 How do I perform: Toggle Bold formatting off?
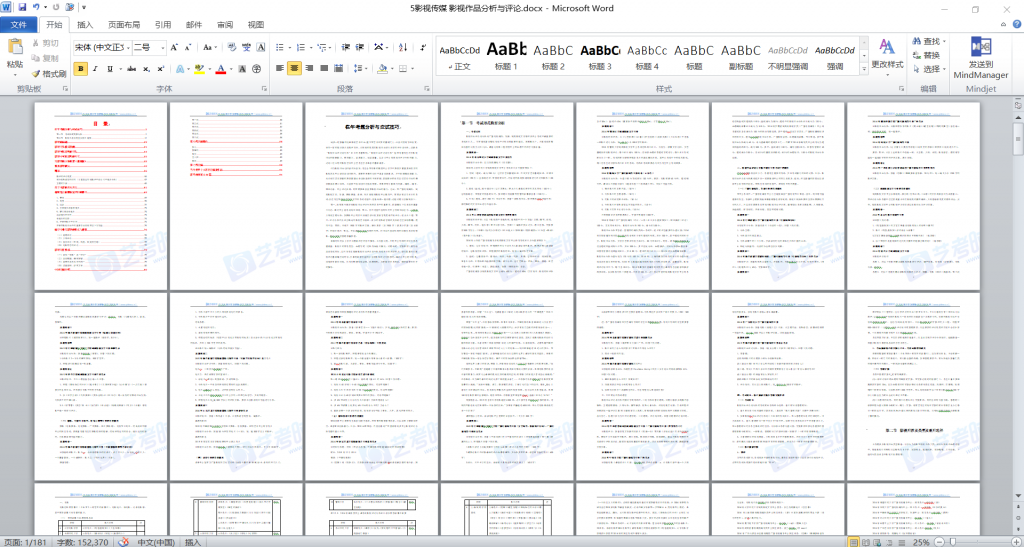[81, 69]
